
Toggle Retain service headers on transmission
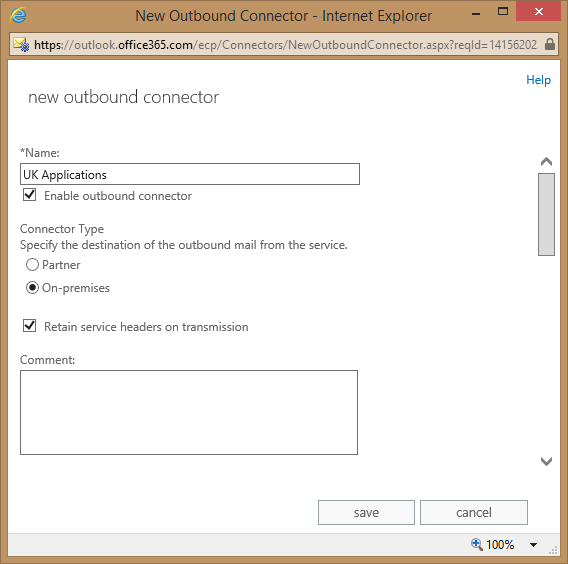(x=30, y=326)
